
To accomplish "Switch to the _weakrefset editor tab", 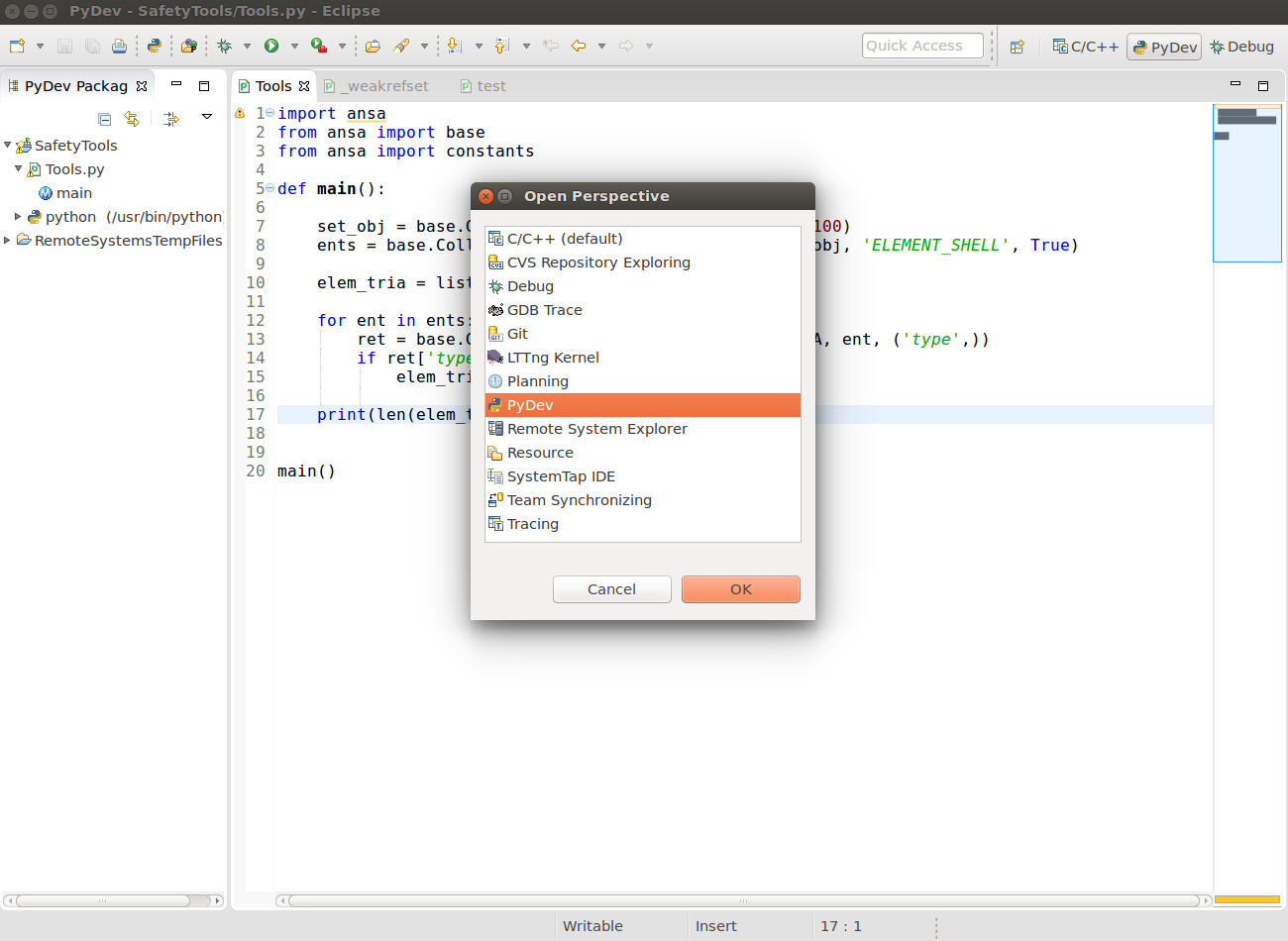I will pos(387,86).
